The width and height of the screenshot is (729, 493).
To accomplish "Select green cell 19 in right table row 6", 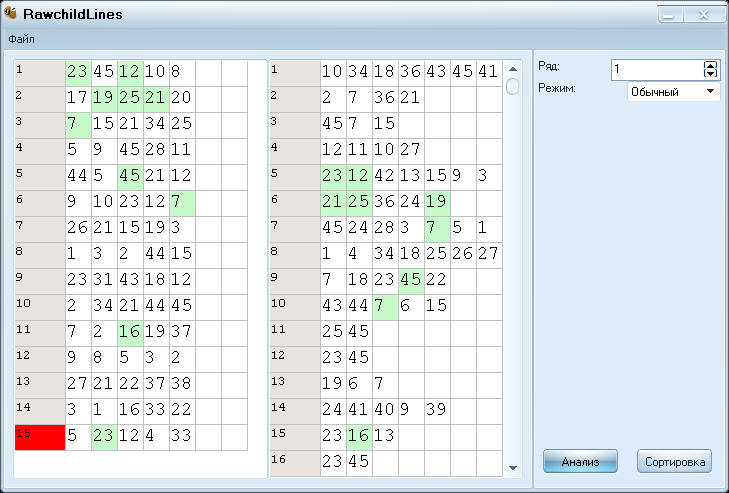I will (437, 203).
